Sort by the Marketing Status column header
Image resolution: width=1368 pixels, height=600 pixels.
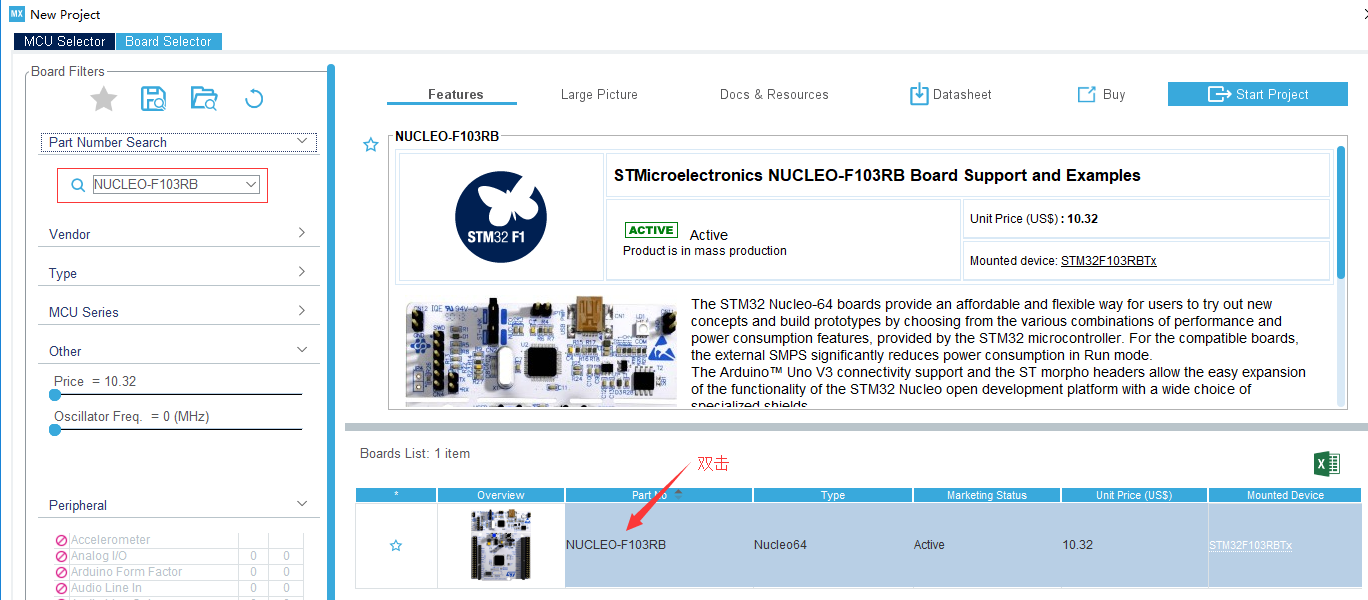click(987, 495)
